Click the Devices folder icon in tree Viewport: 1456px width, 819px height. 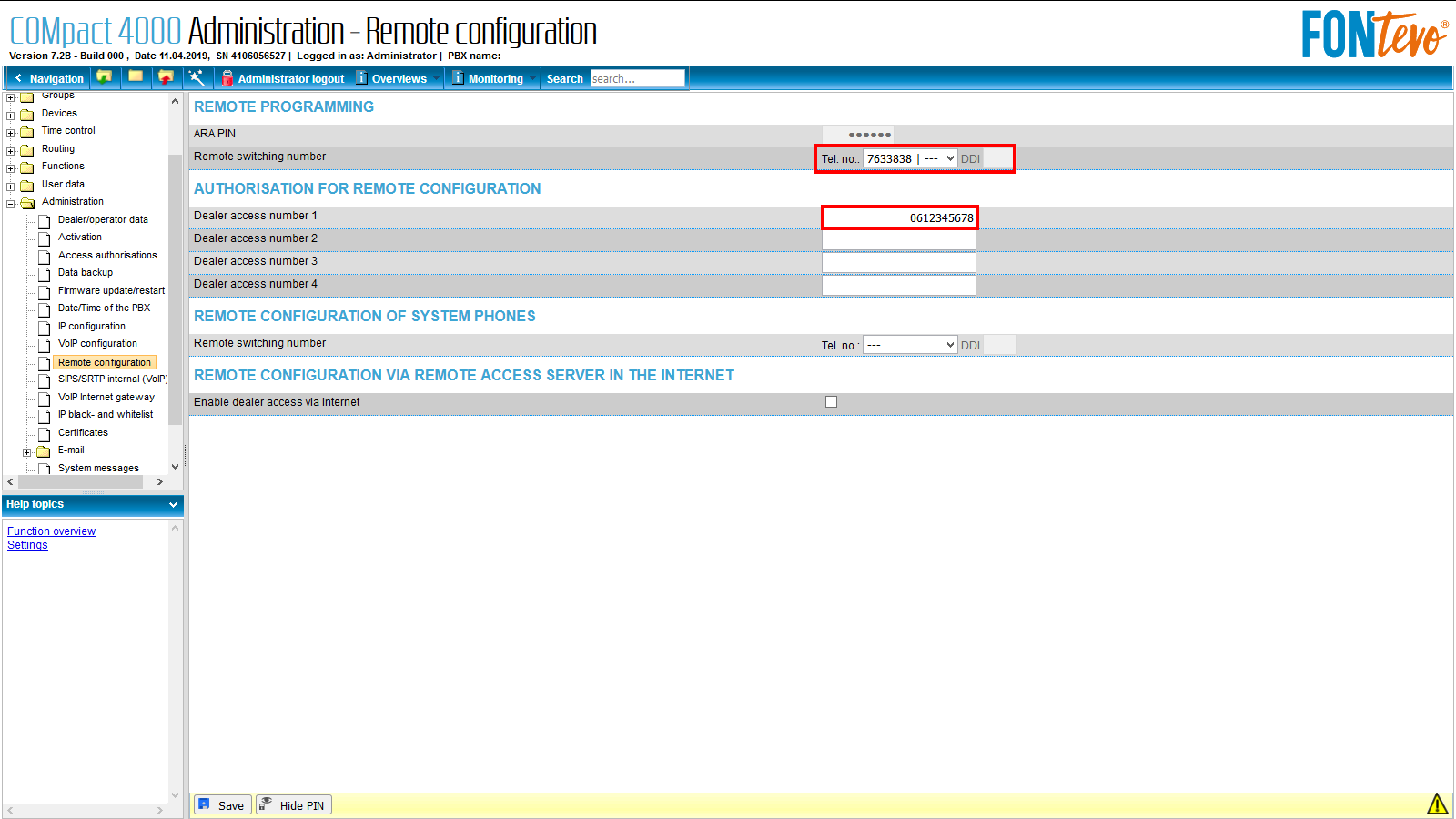coord(27,114)
